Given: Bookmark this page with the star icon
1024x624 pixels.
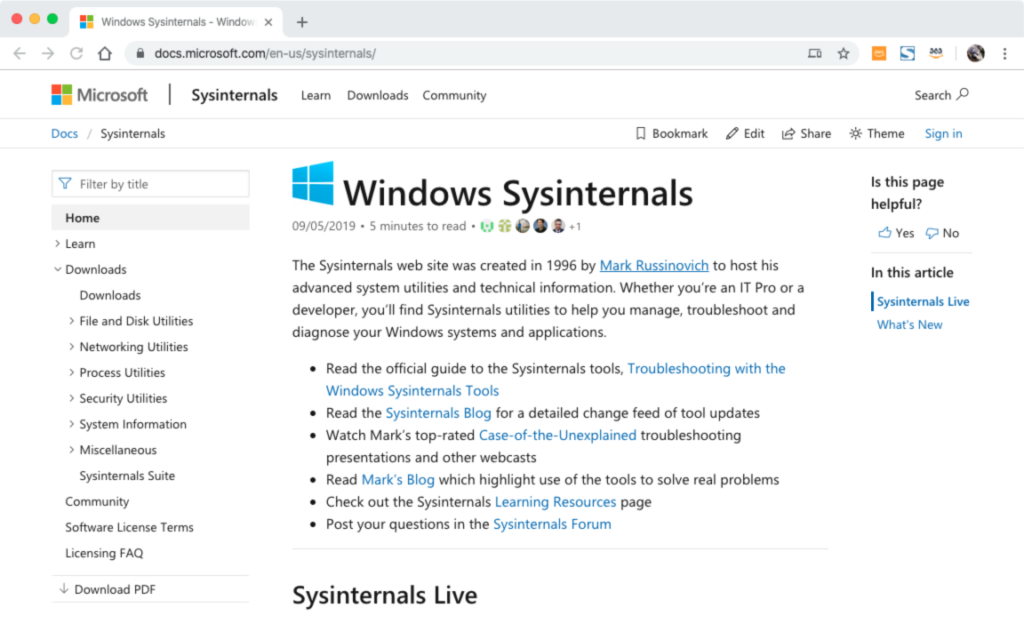Looking at the screenshot, I should pyautogui.click(x=843, y=54).
